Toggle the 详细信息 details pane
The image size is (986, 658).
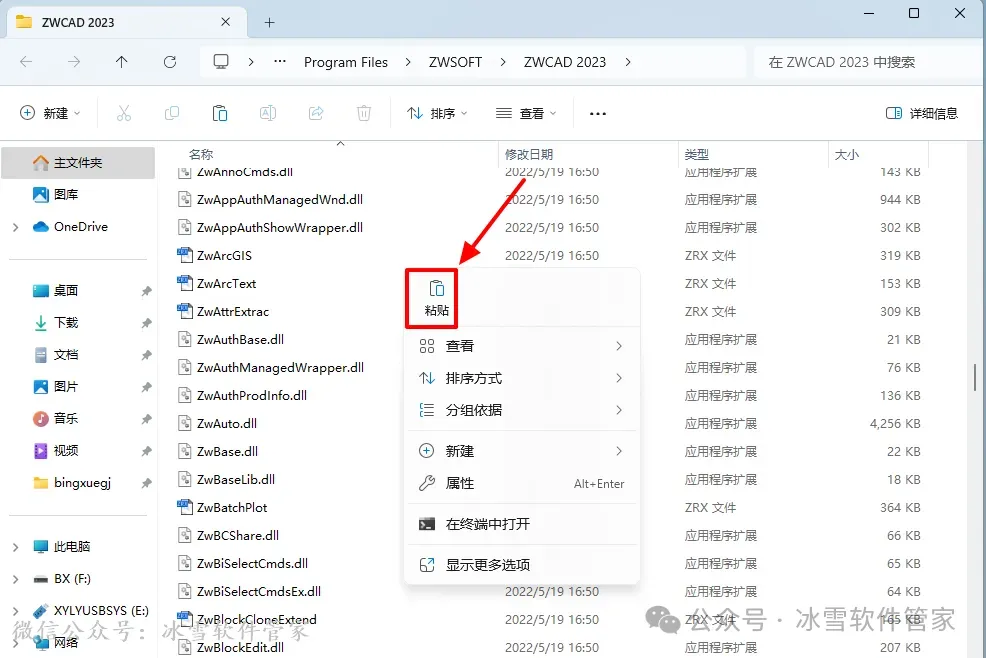coord(921,113)
